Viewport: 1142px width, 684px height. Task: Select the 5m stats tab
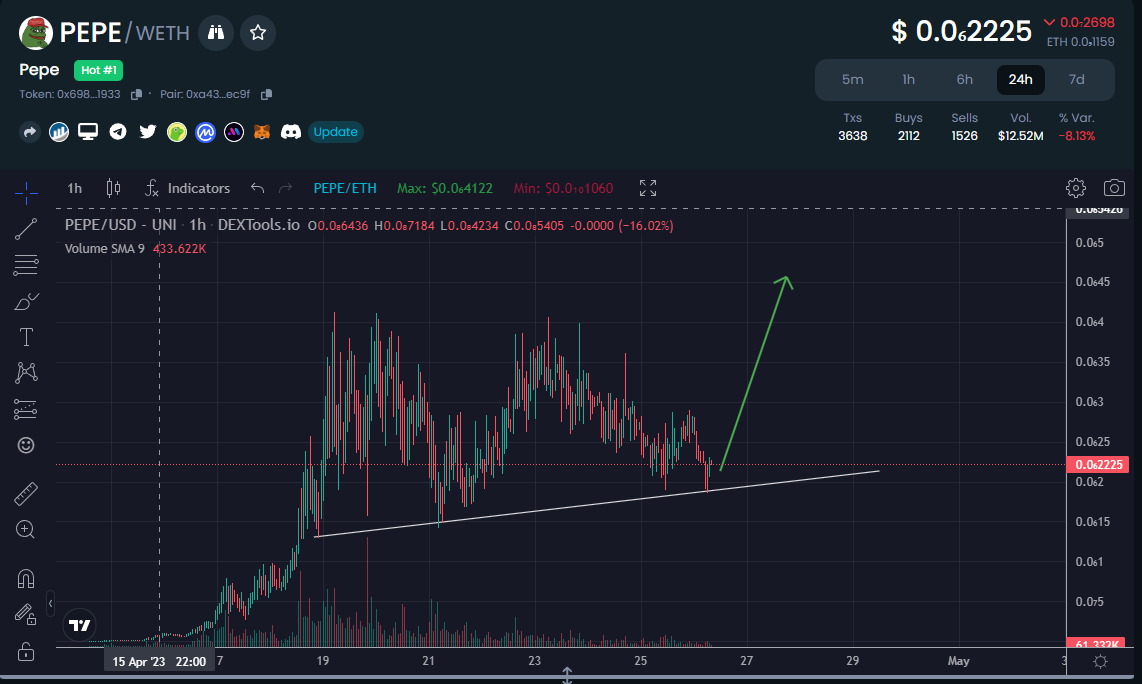[853, 79]
